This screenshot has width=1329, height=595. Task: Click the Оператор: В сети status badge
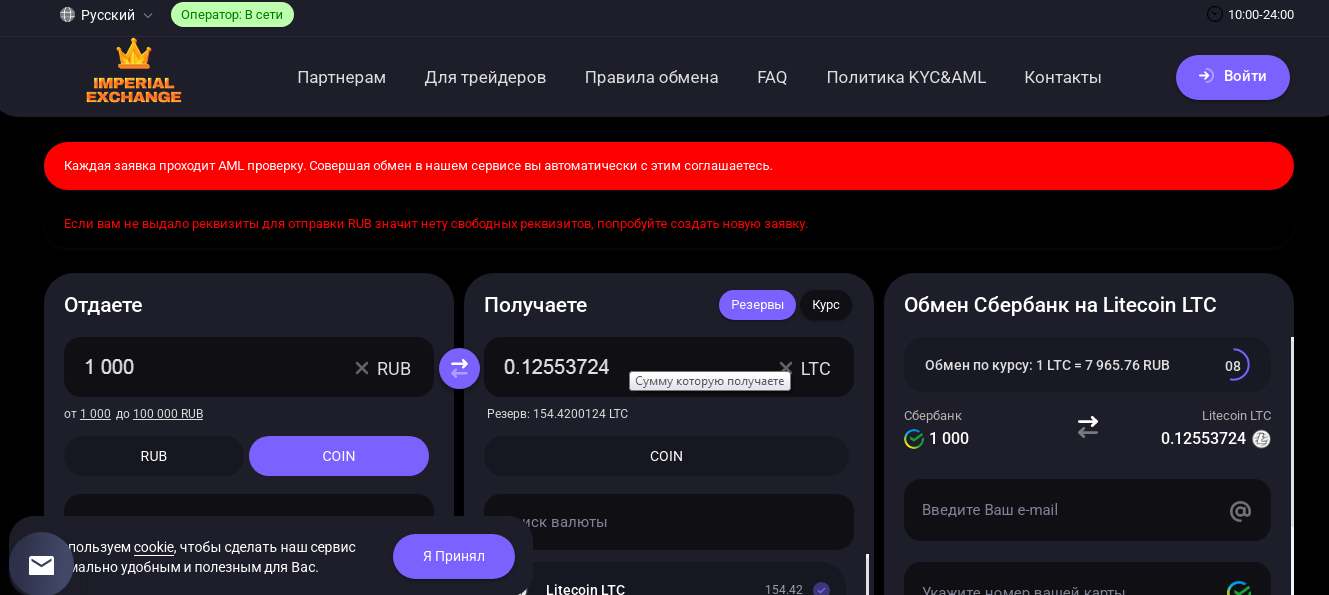click(x=232, y=15)
